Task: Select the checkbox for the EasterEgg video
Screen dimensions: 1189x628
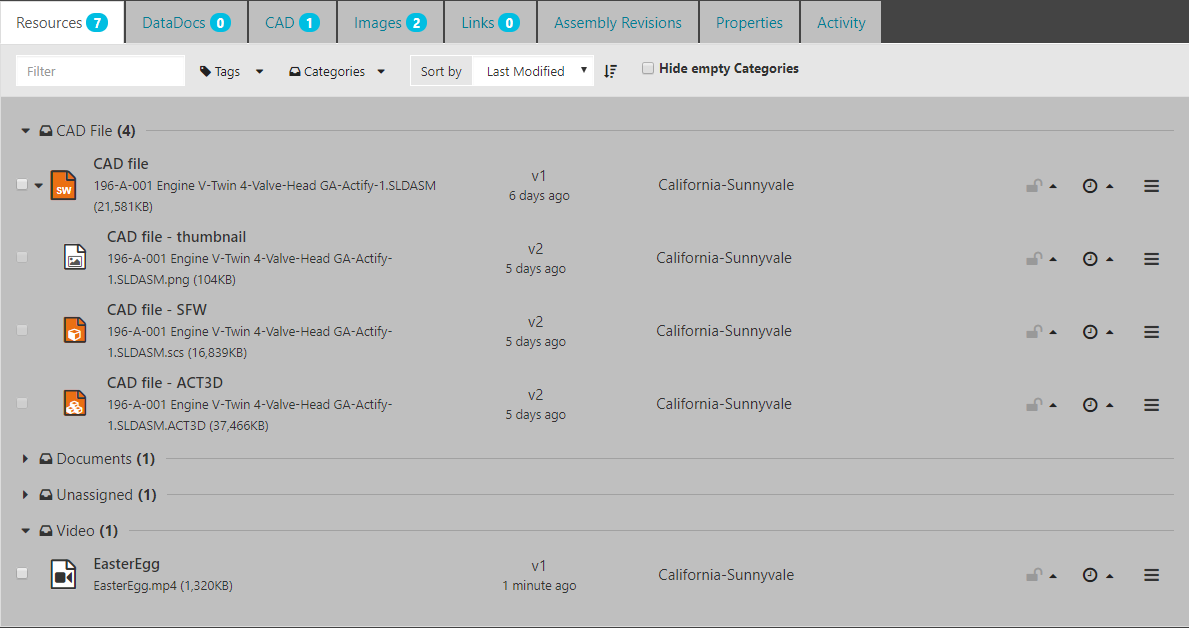Action: [22, 573]
